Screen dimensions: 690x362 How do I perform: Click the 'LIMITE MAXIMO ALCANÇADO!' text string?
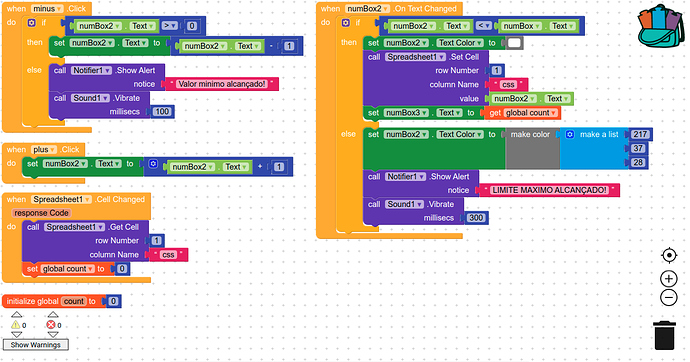click(x=549, y=190)
